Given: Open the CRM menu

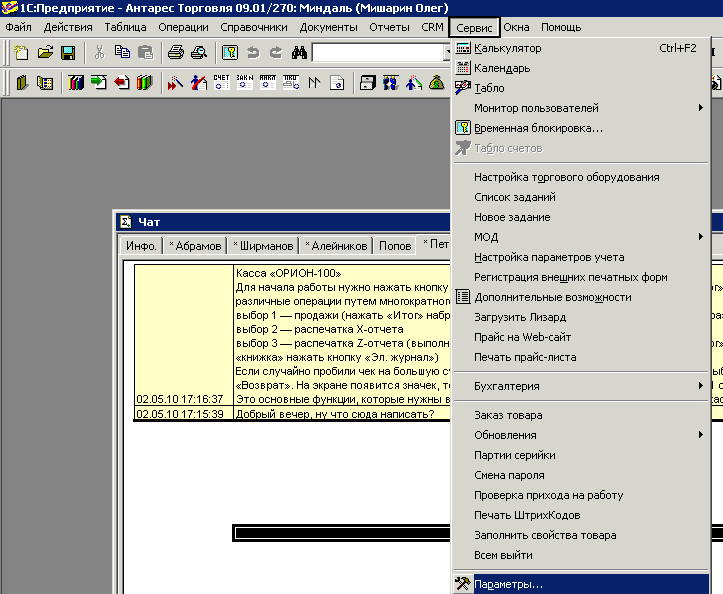Looking at the screenshot, I should (433, 27).
